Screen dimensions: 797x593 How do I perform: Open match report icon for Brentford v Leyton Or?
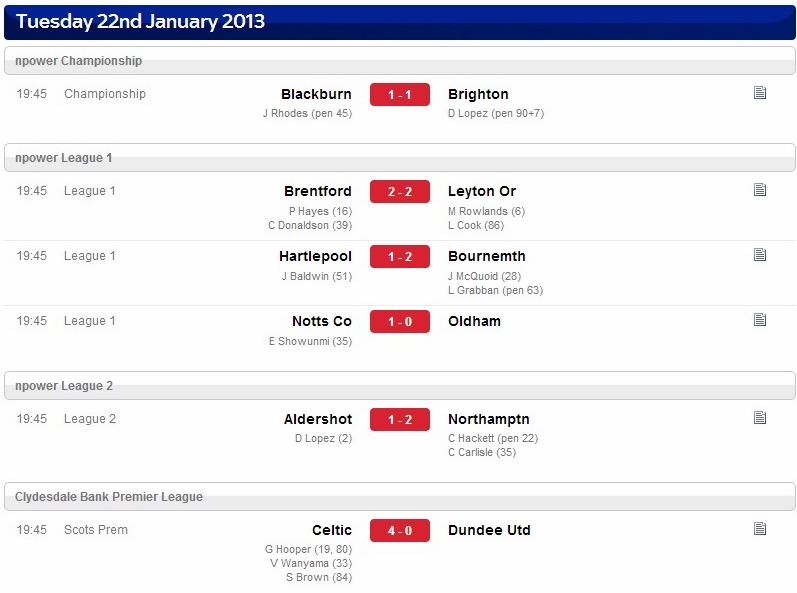(760, 190)
